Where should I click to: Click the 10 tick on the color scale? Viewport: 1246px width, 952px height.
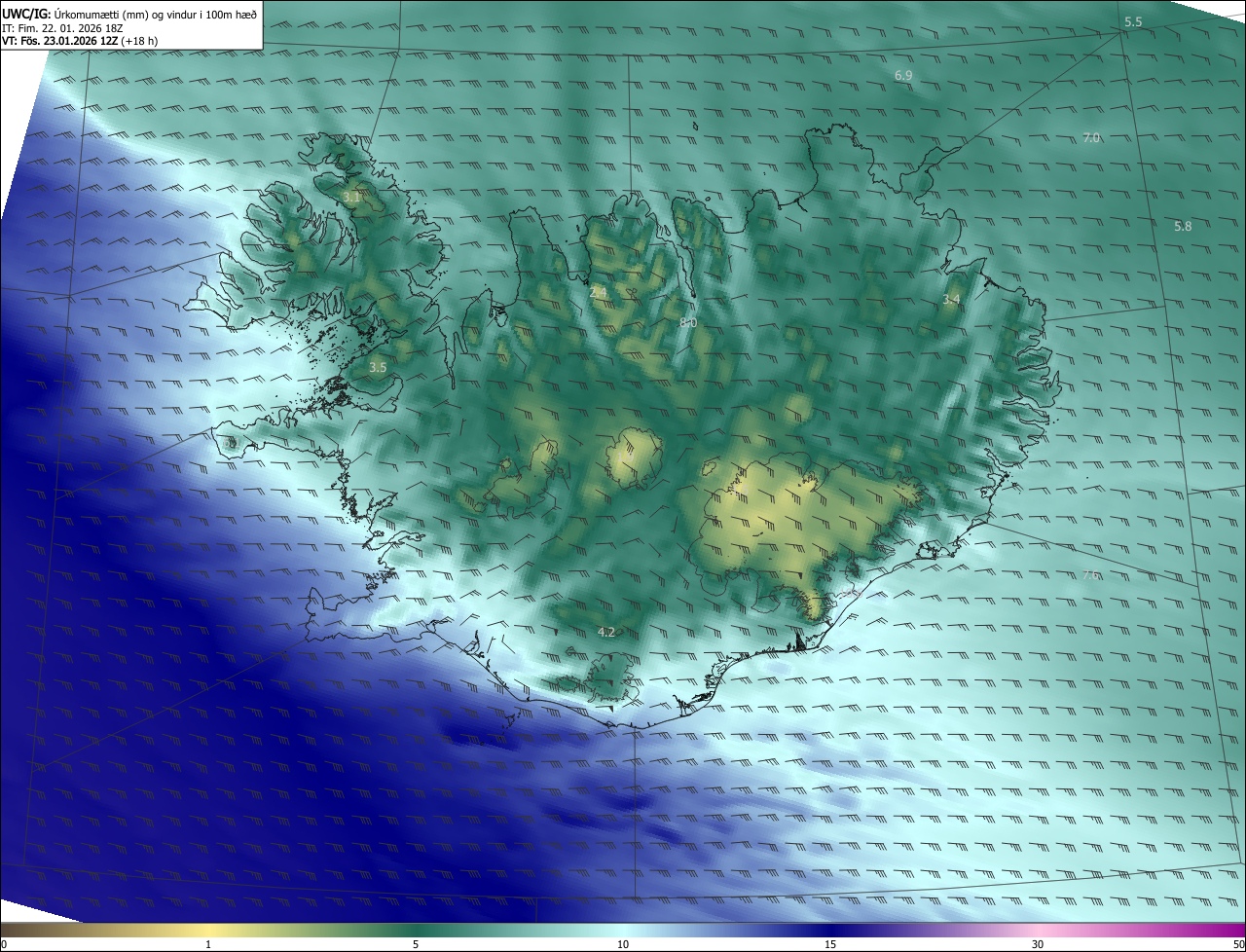coord(623,945)
